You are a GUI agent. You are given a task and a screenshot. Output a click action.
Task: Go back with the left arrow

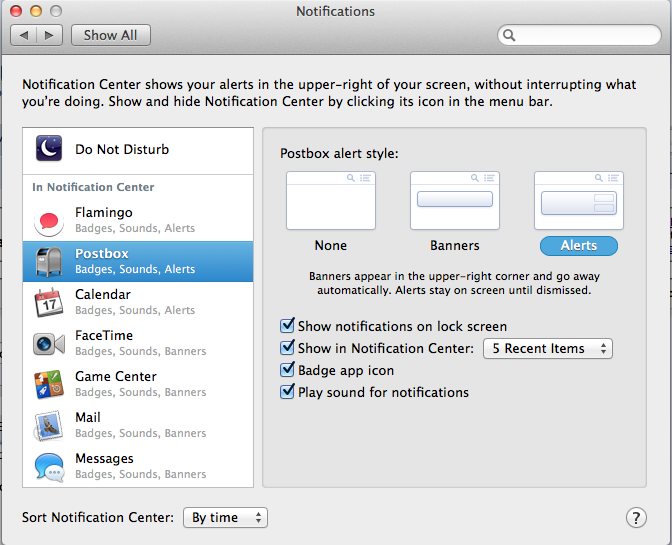click(x=24, y=35)
